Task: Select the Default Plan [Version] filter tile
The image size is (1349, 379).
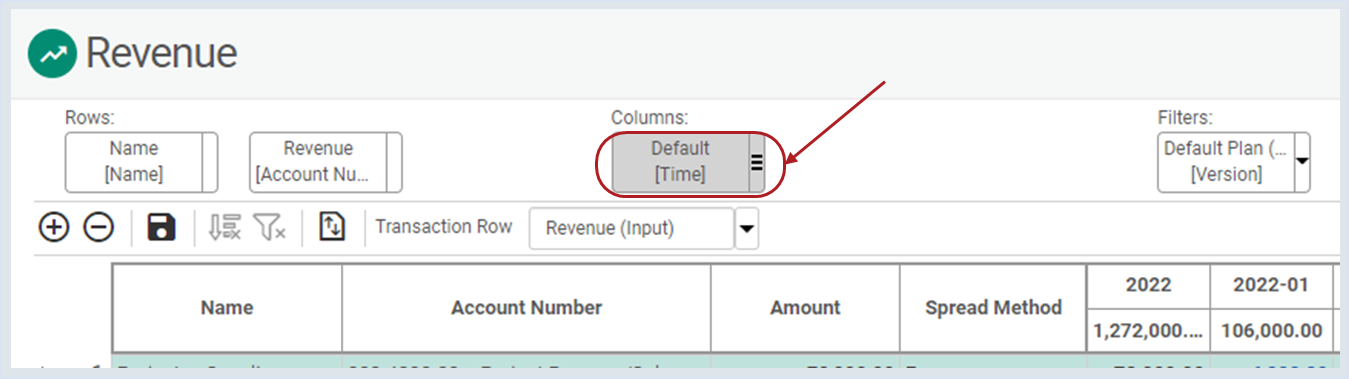Action: tap(1226, 162)
